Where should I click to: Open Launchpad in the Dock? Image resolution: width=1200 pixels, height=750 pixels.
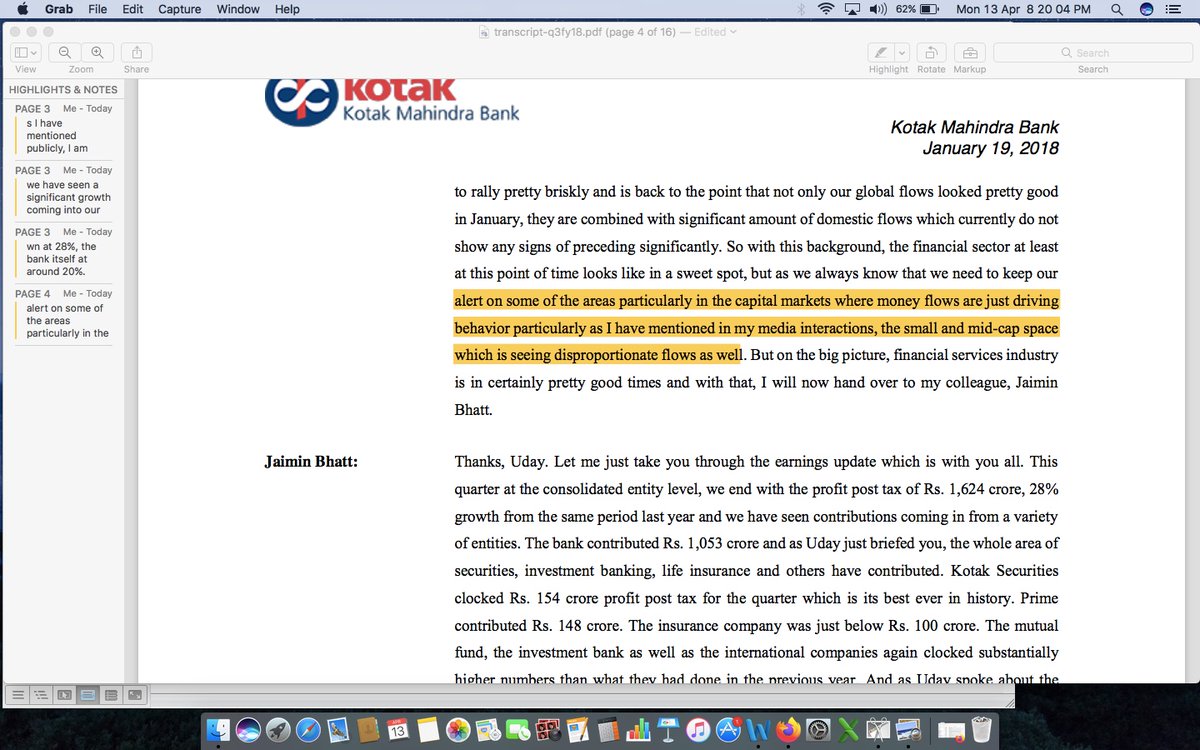click(278, 730)
